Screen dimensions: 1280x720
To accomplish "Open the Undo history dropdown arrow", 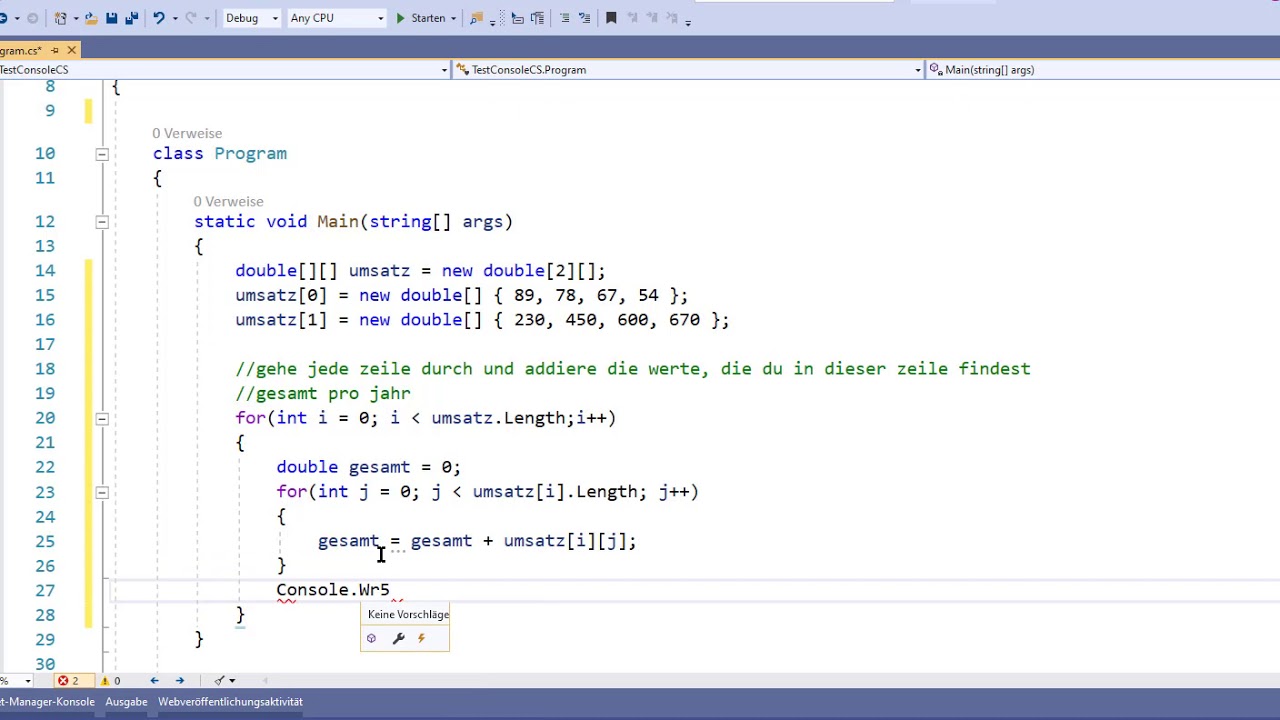I will pyautogui.click(x=175, y=18).
